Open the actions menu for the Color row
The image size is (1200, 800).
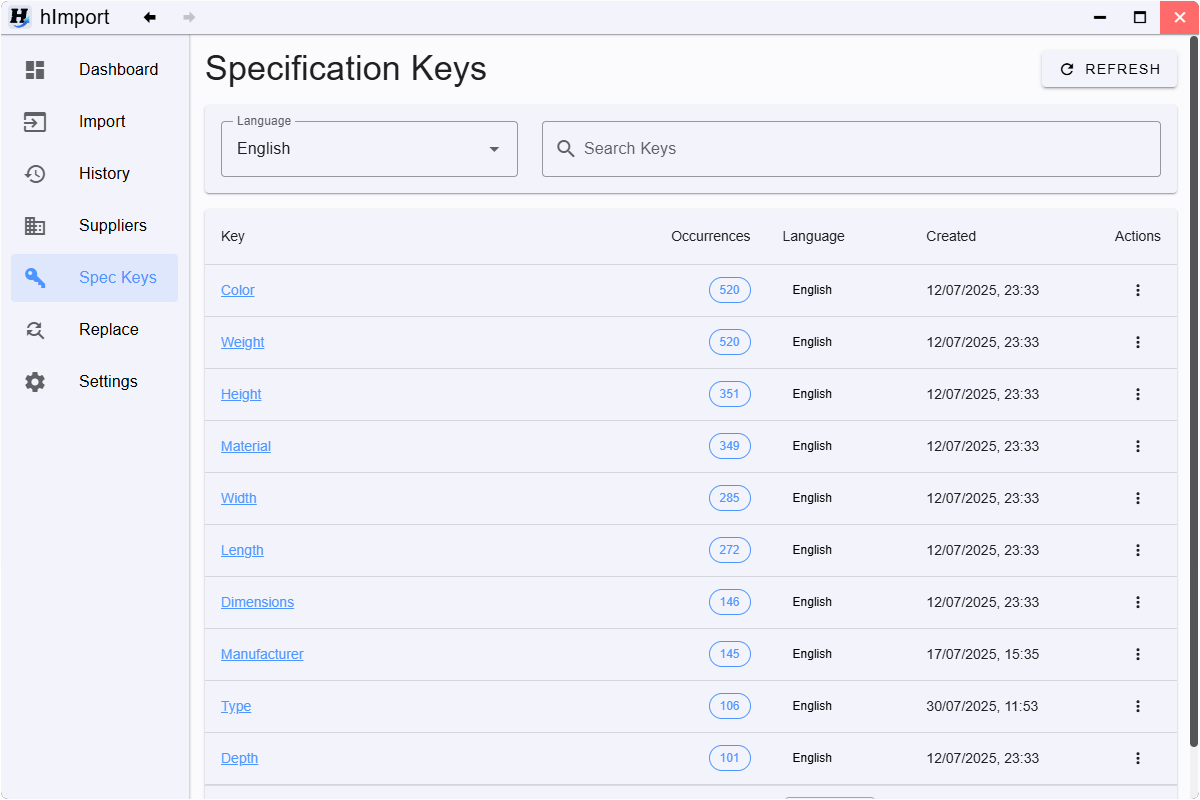1138,290
